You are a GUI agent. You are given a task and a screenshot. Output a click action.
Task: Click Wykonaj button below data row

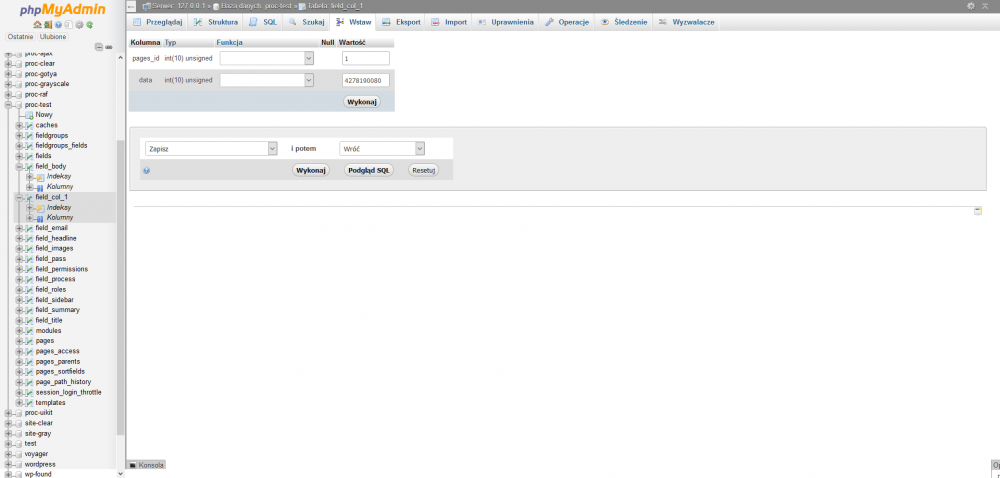[x=362, y=101]
